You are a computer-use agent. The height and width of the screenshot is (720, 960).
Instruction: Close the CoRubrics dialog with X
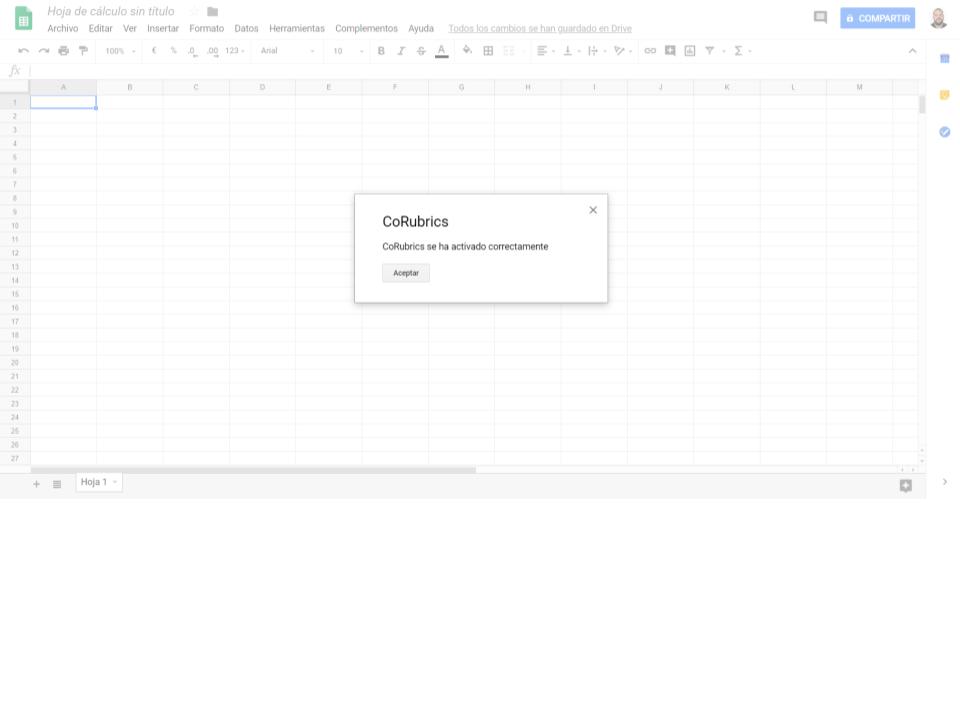coord(593,210)
